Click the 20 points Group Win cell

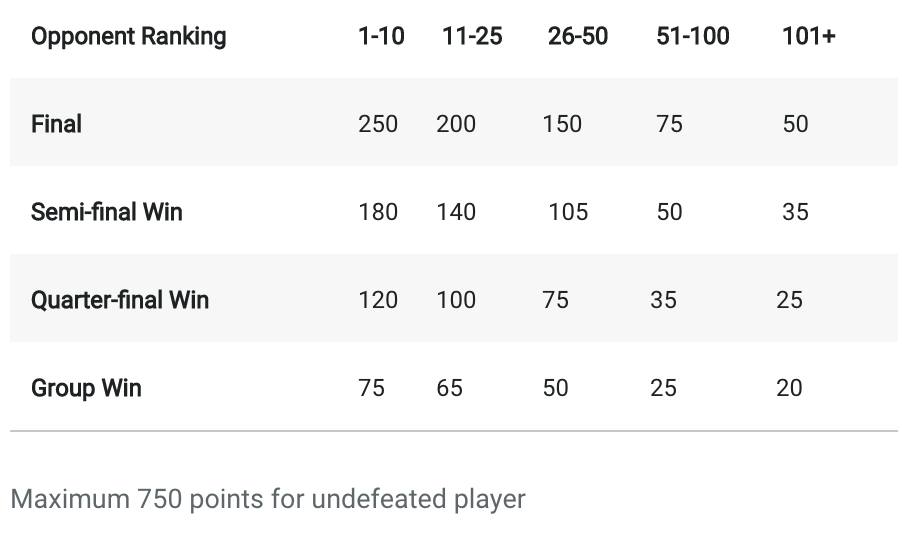(789, 388)
